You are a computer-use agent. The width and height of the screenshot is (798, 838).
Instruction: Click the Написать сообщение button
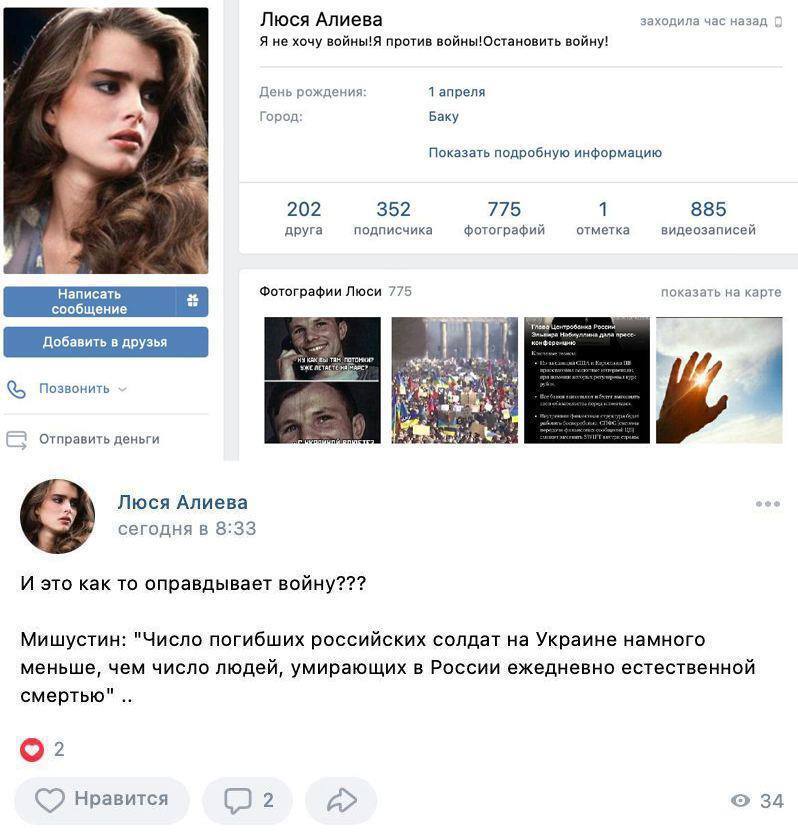pyautogui.click(x=89, y=301)
